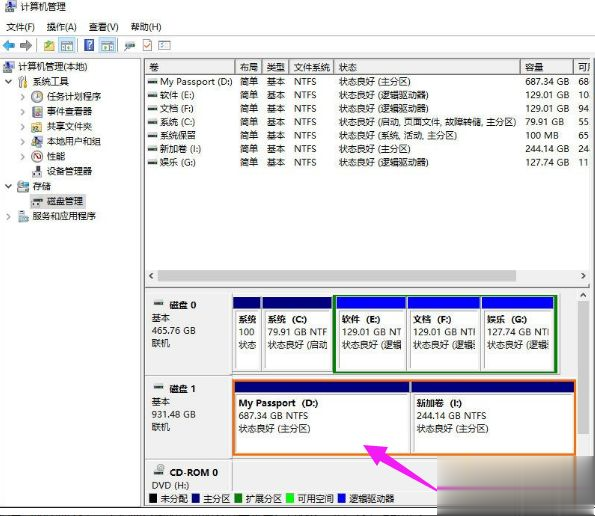Sort by the 状态 column header

point(427,67)
